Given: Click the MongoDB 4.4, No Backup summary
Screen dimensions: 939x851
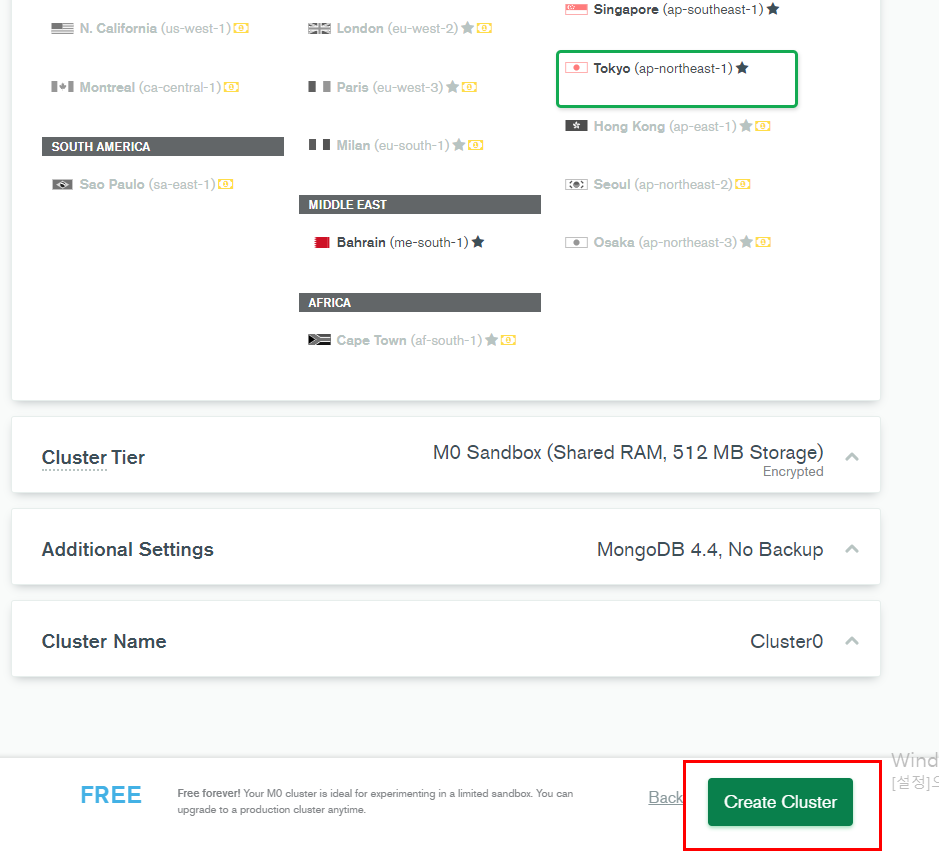Looking at the screenshot, I should 710,549.
